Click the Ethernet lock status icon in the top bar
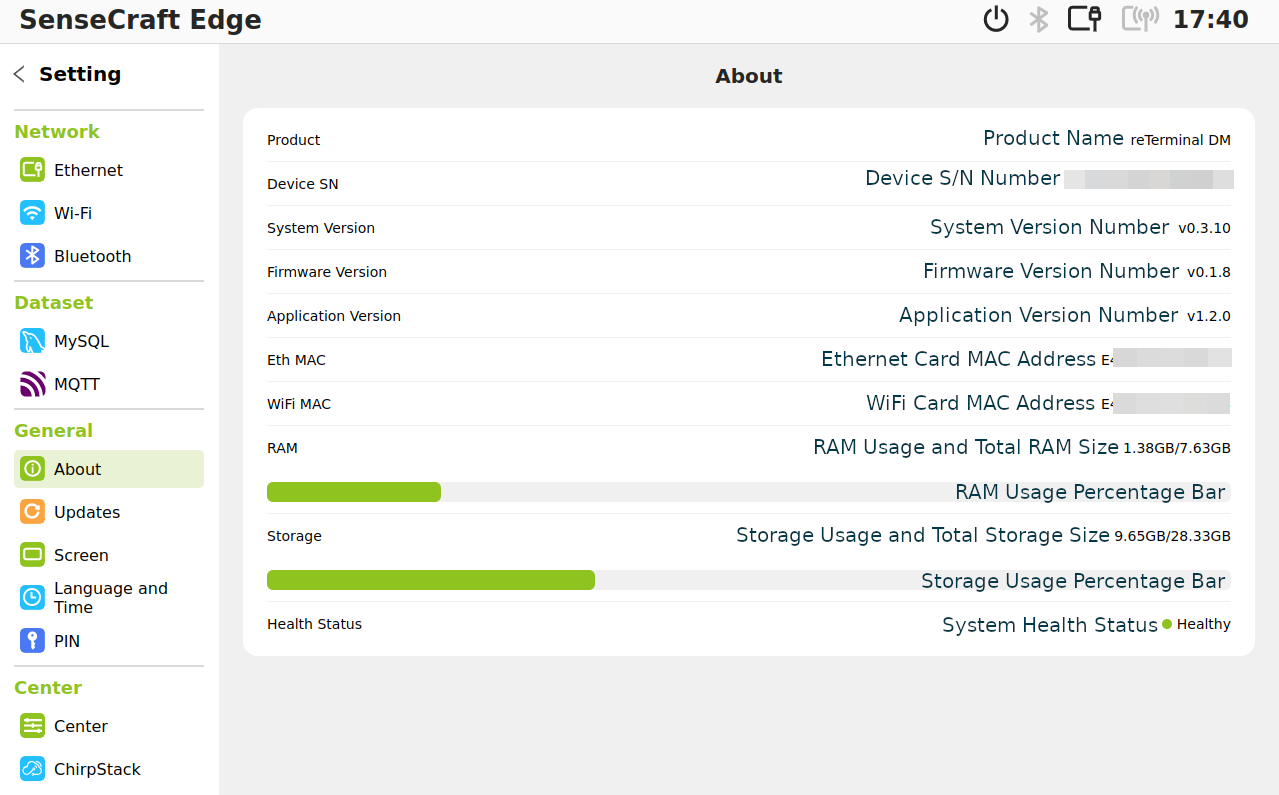The image size is (1279, 795). [x=1085, y=19]
